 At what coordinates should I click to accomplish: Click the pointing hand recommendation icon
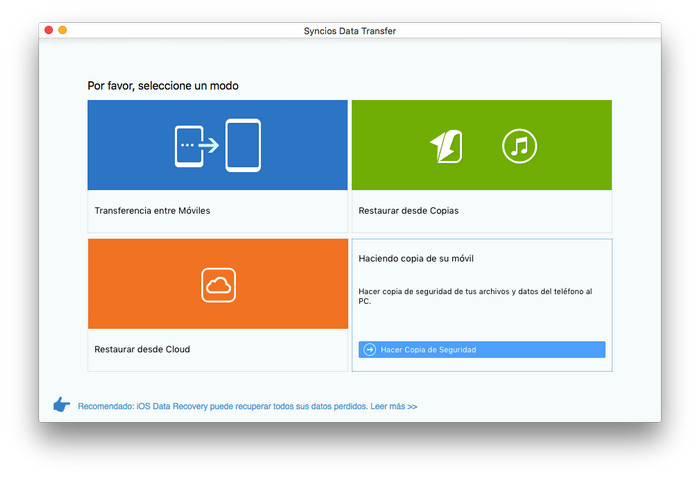(x=61, y=405)
